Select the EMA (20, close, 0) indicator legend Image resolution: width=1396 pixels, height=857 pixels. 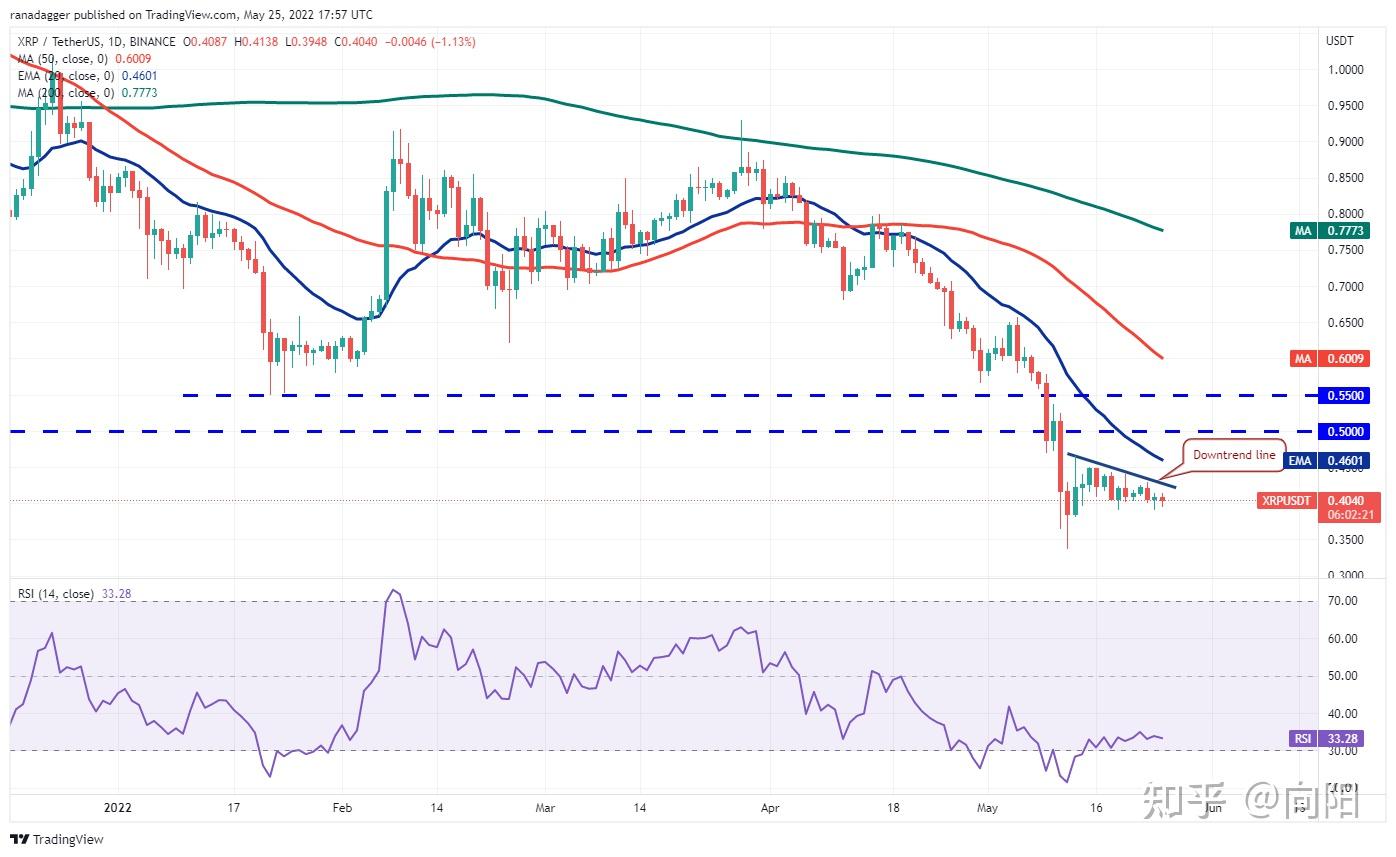coord(86,76)
